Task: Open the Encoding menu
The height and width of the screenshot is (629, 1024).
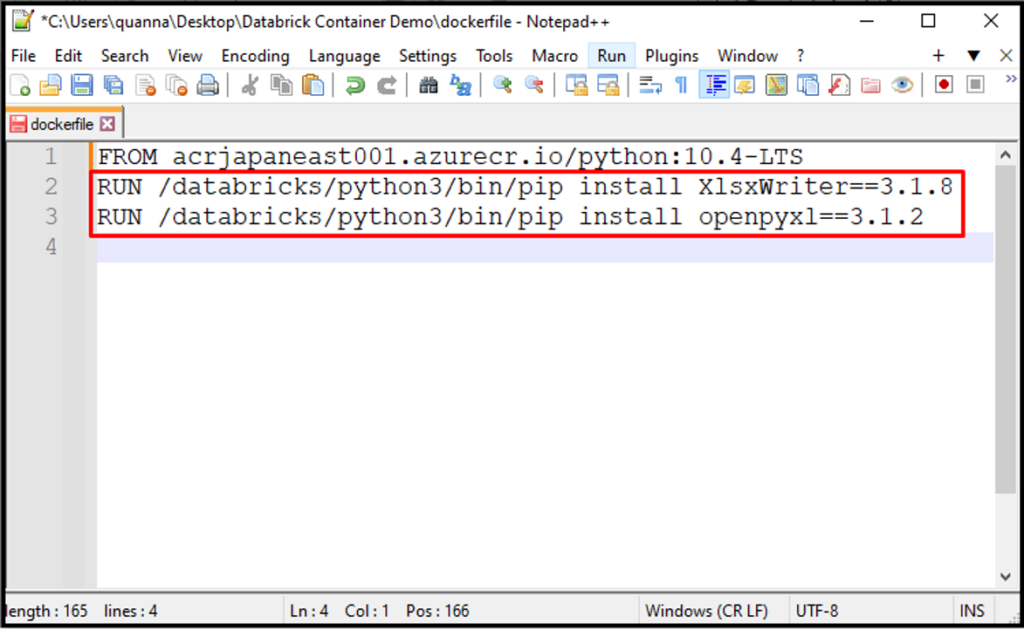Action: pos(255,56)
